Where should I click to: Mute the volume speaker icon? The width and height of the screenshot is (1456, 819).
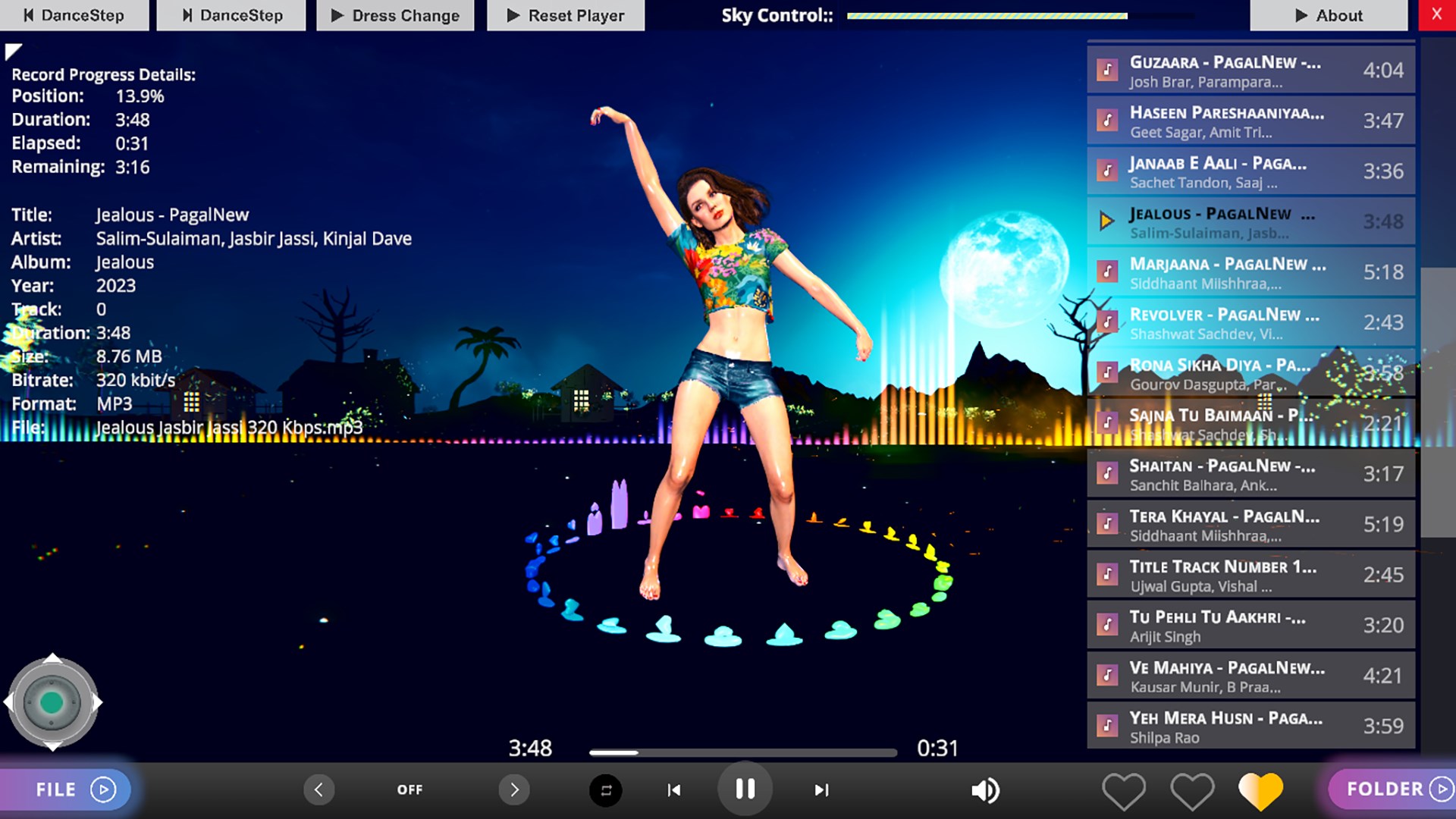point(984,790)
